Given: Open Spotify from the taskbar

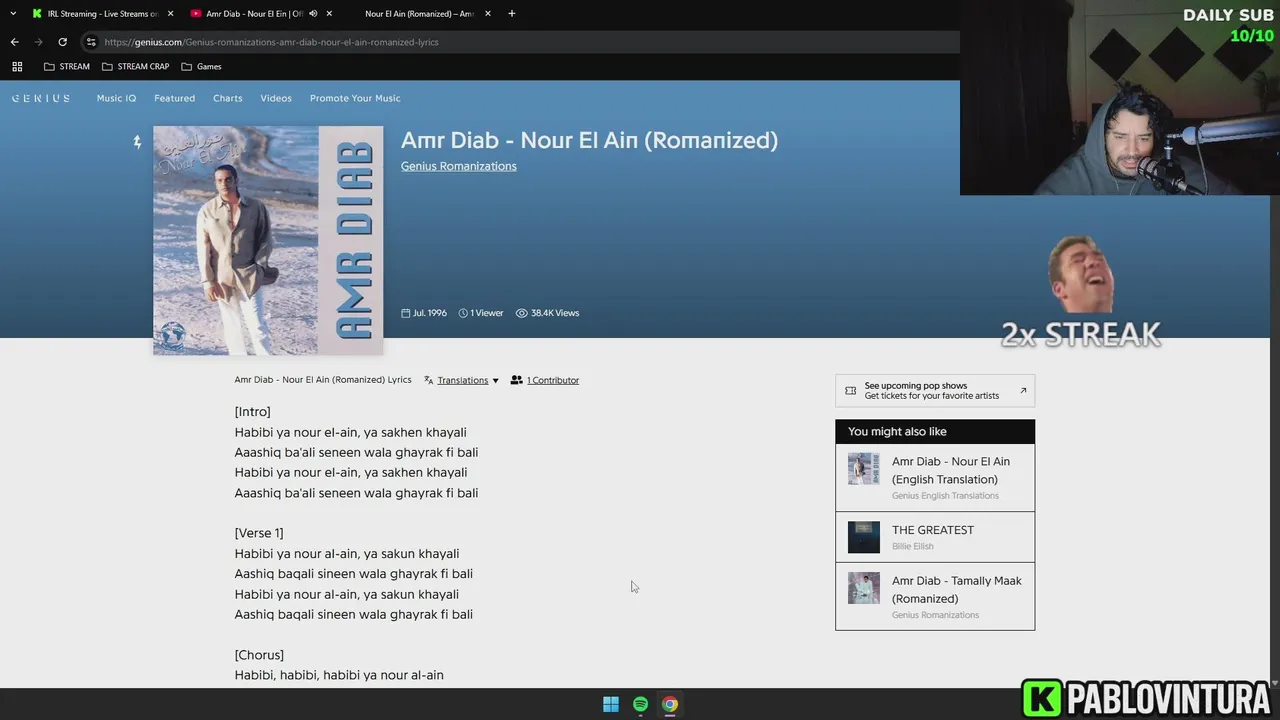Looking at the screenshot, I should pos(640,704).
